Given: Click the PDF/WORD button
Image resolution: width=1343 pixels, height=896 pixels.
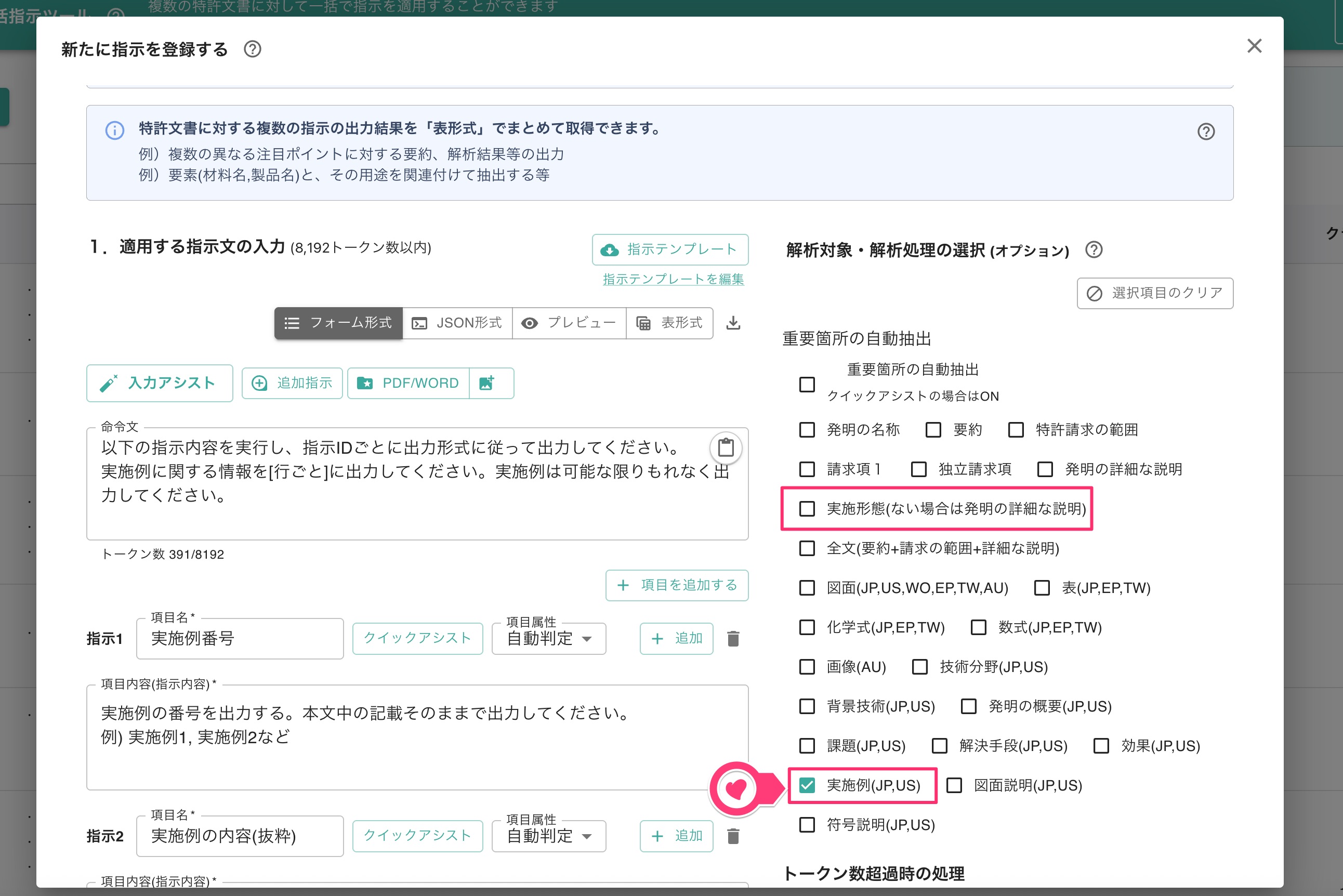Looking at the screenshot, I should click(x=408, y=383).
